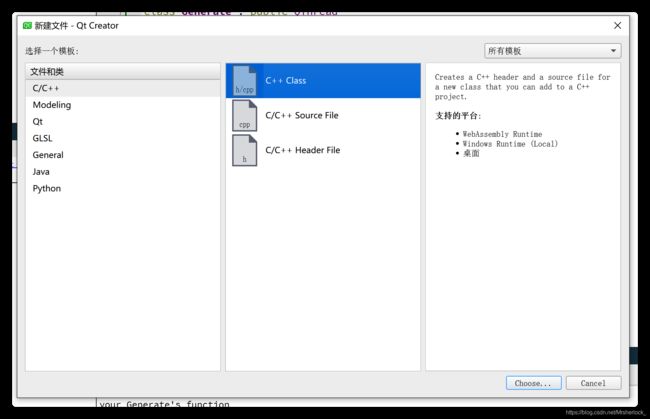This screenshot has height=419, width=650.
Task: Click the WebAssembly Runtime platform entry
Action: tap(502, 134)
